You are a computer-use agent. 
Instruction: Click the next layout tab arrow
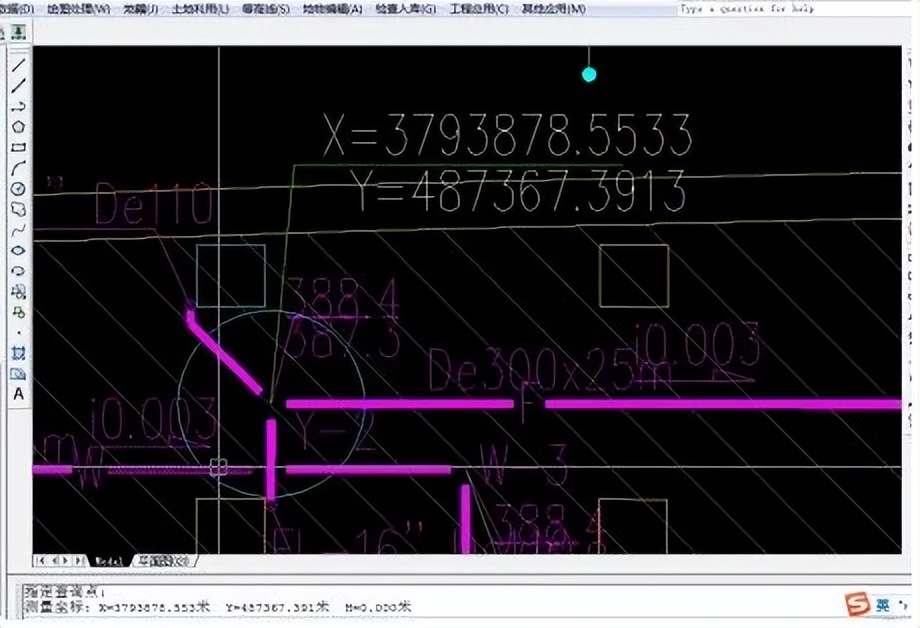pyautogui.click(x=66, y=561)
